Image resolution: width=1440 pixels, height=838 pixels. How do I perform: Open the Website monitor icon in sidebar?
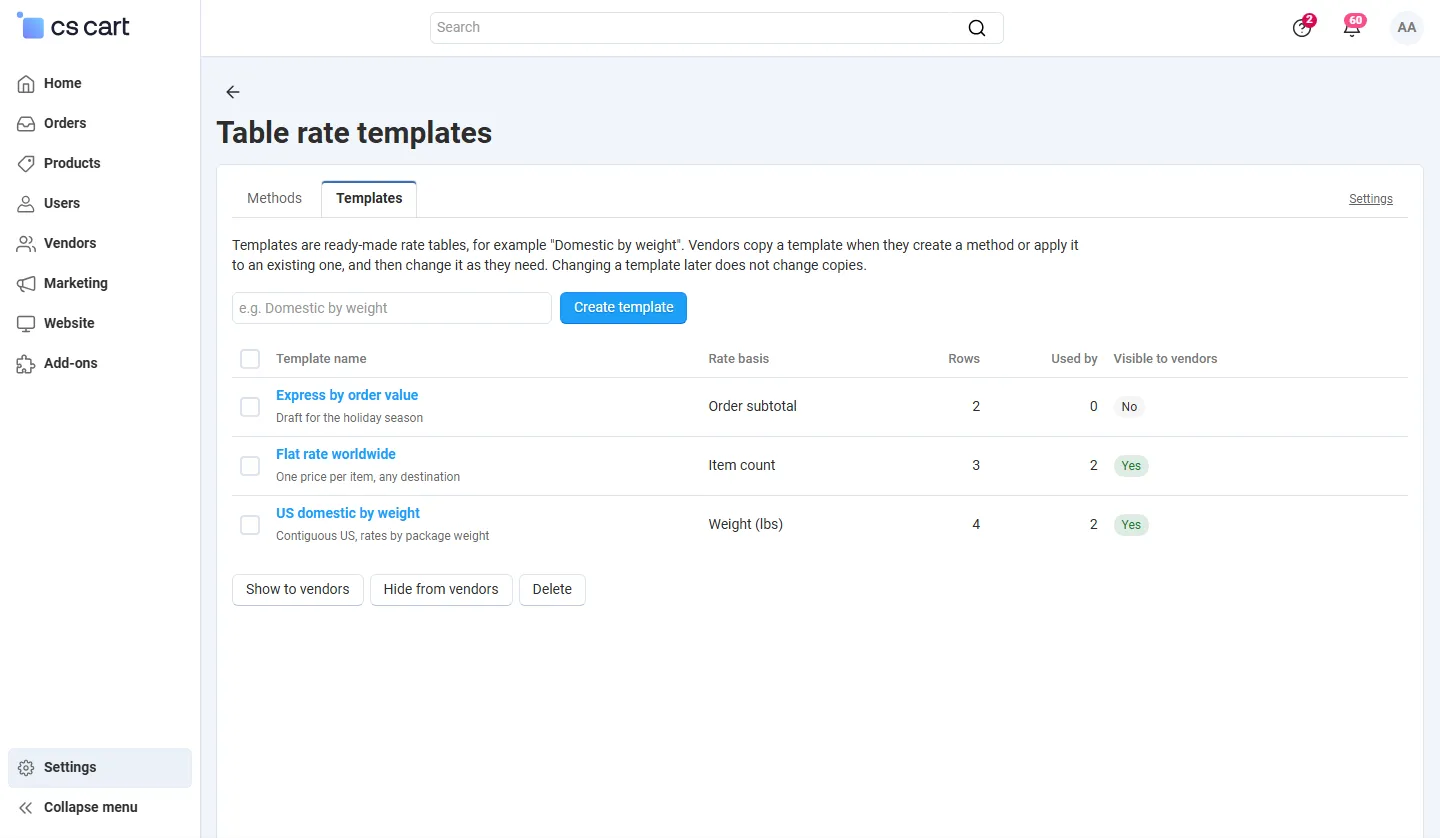click(x=26, y=324)
